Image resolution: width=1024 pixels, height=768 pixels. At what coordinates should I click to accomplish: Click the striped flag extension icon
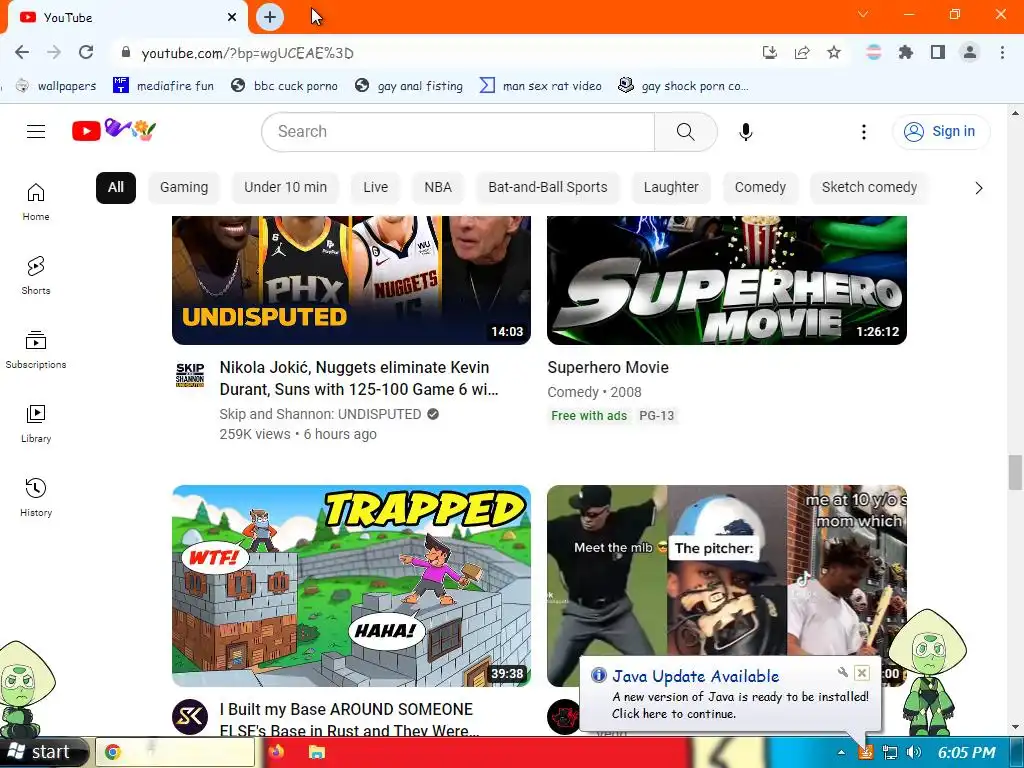[874, 52]
